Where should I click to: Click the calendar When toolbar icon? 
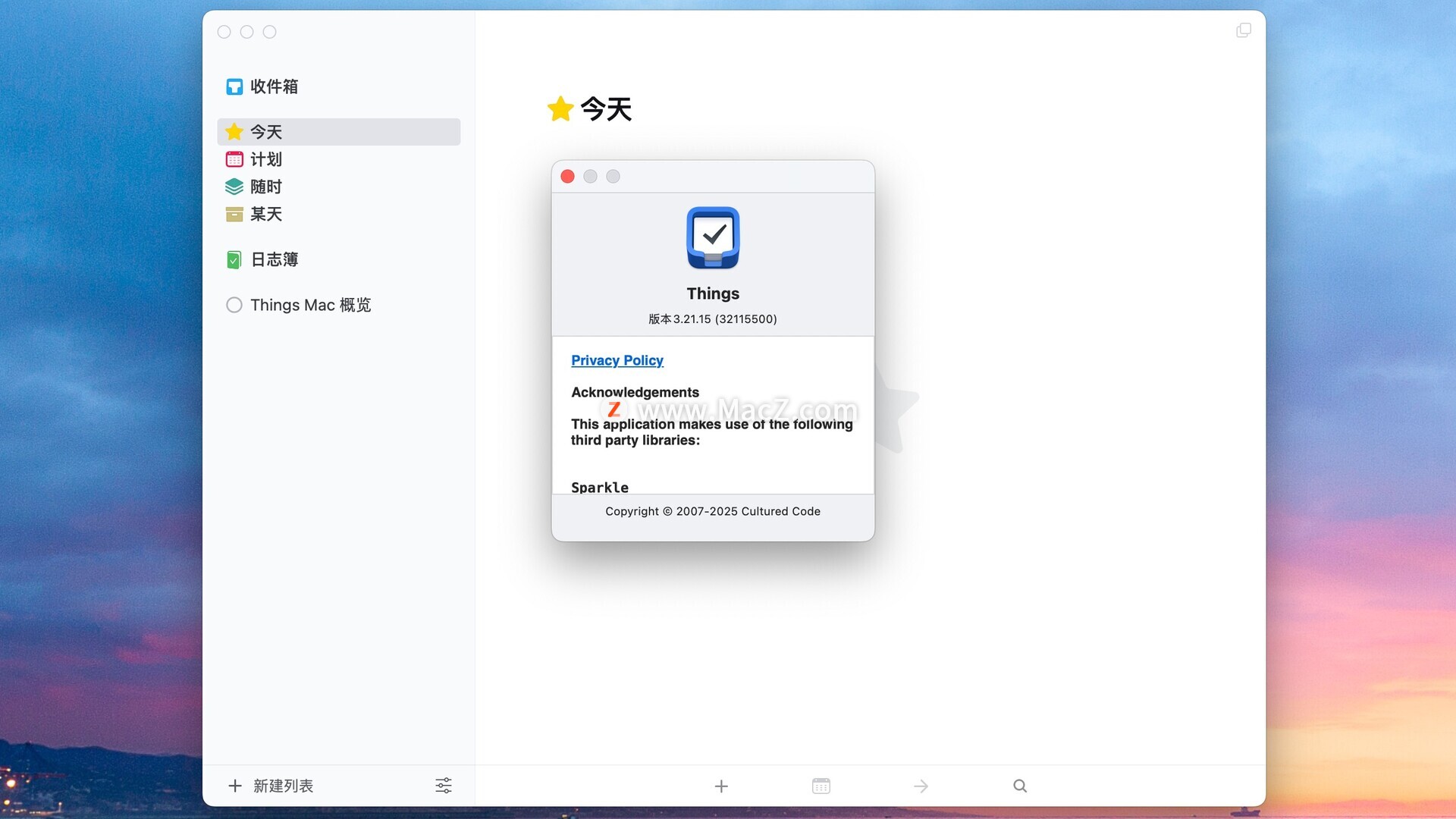(x=821, y=786)
